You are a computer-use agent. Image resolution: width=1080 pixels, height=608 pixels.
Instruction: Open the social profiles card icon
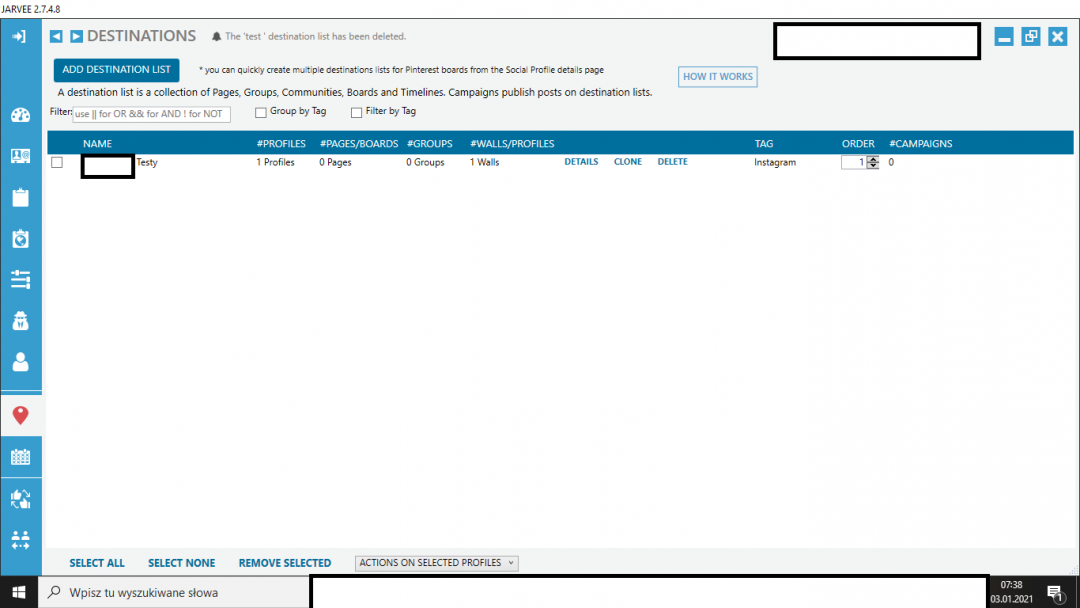click(x=20, y=156)
